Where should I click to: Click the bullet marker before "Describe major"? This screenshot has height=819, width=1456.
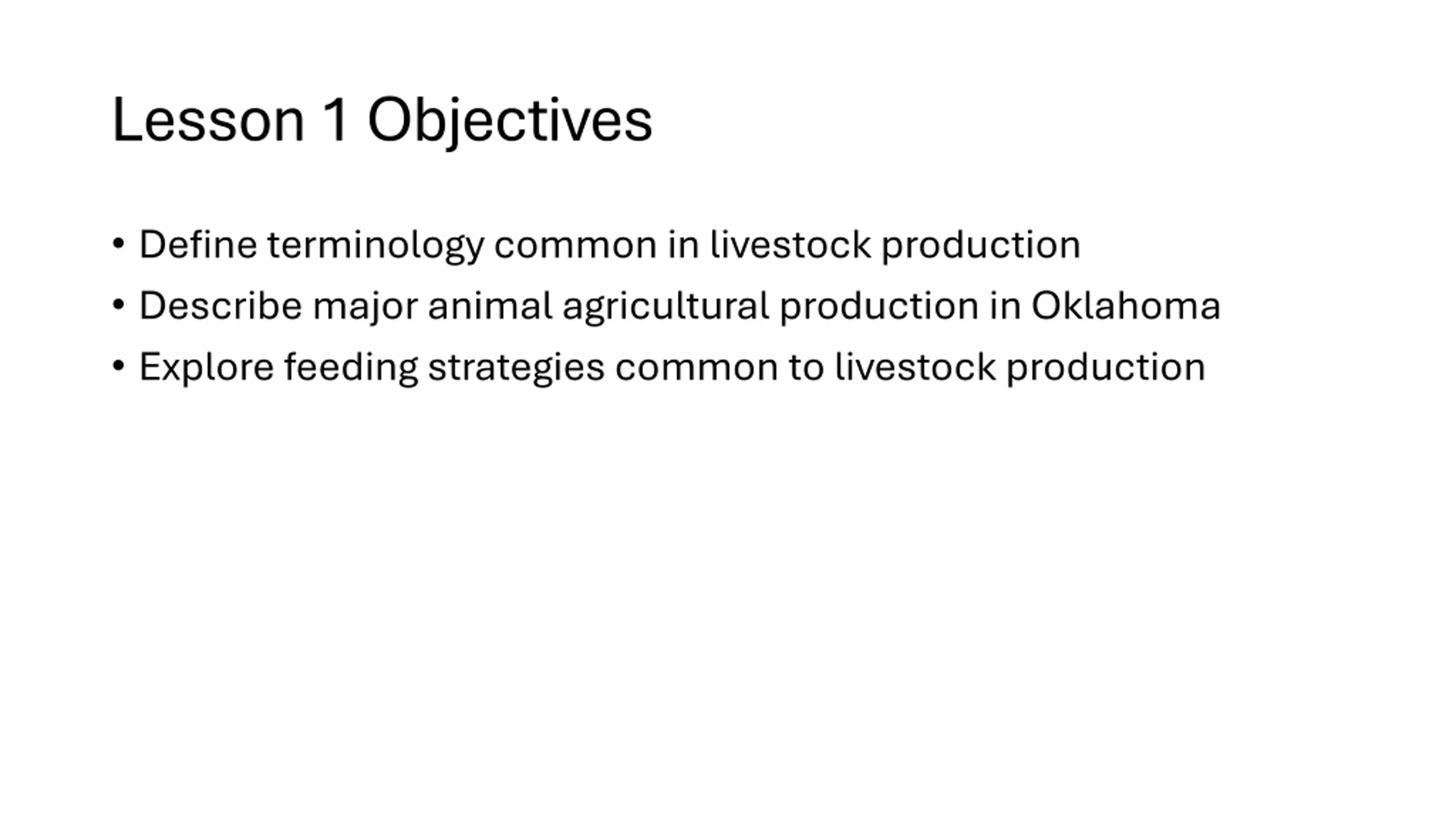point(118,305)
